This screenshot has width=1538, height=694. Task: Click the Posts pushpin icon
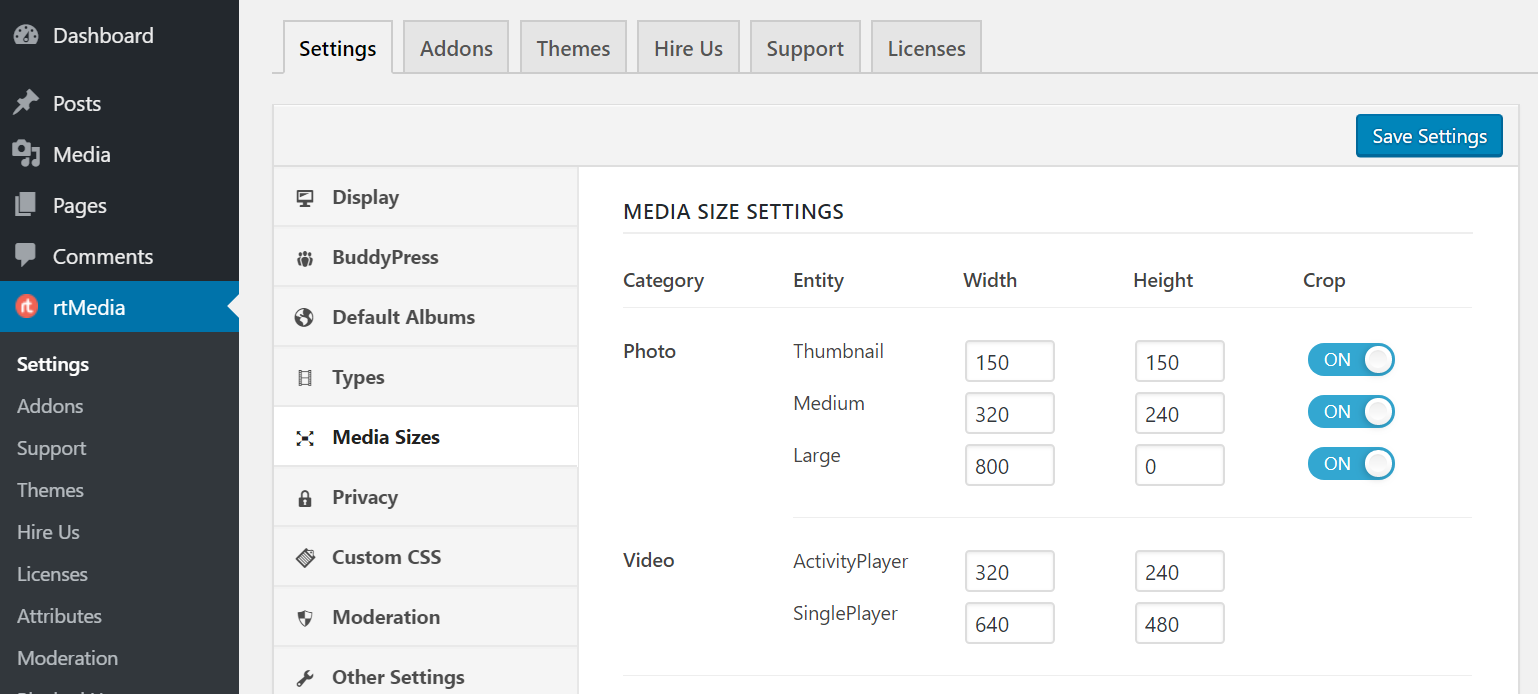tap(24, 102)
